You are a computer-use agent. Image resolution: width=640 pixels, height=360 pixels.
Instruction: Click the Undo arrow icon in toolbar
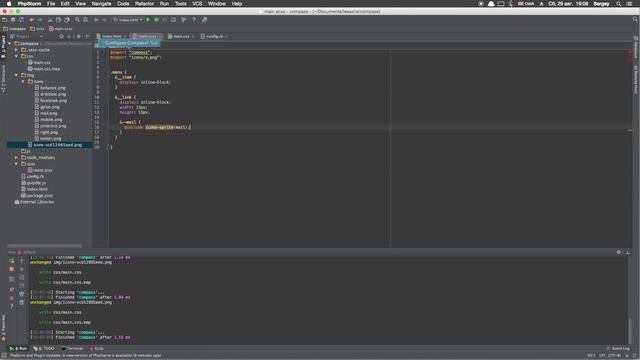pos(31,20)
